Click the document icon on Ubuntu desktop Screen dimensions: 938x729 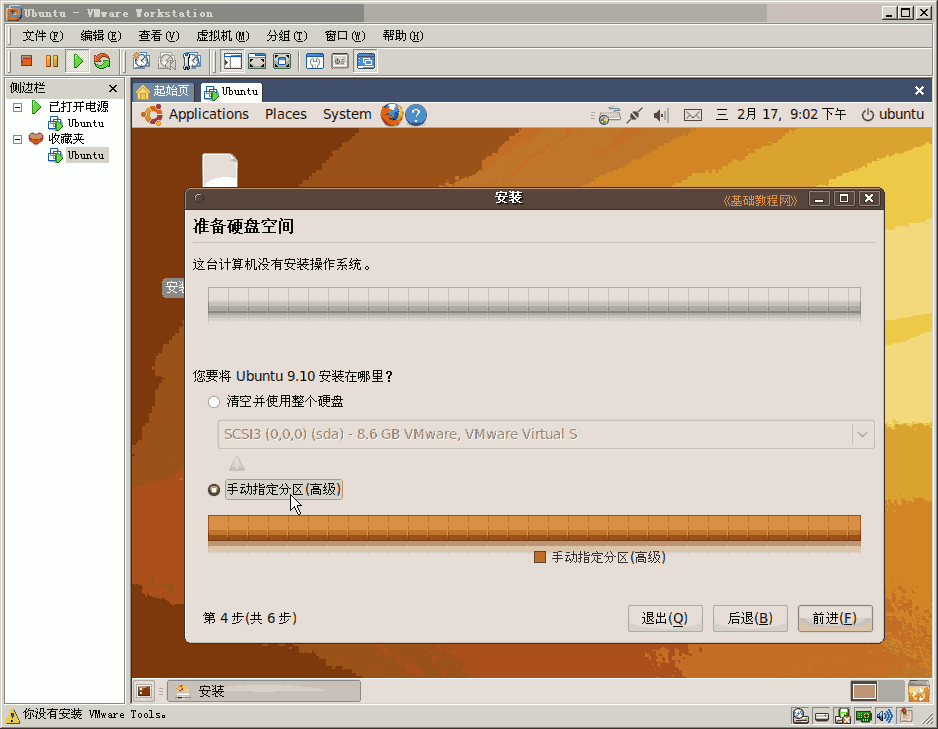tap(220, 170)
